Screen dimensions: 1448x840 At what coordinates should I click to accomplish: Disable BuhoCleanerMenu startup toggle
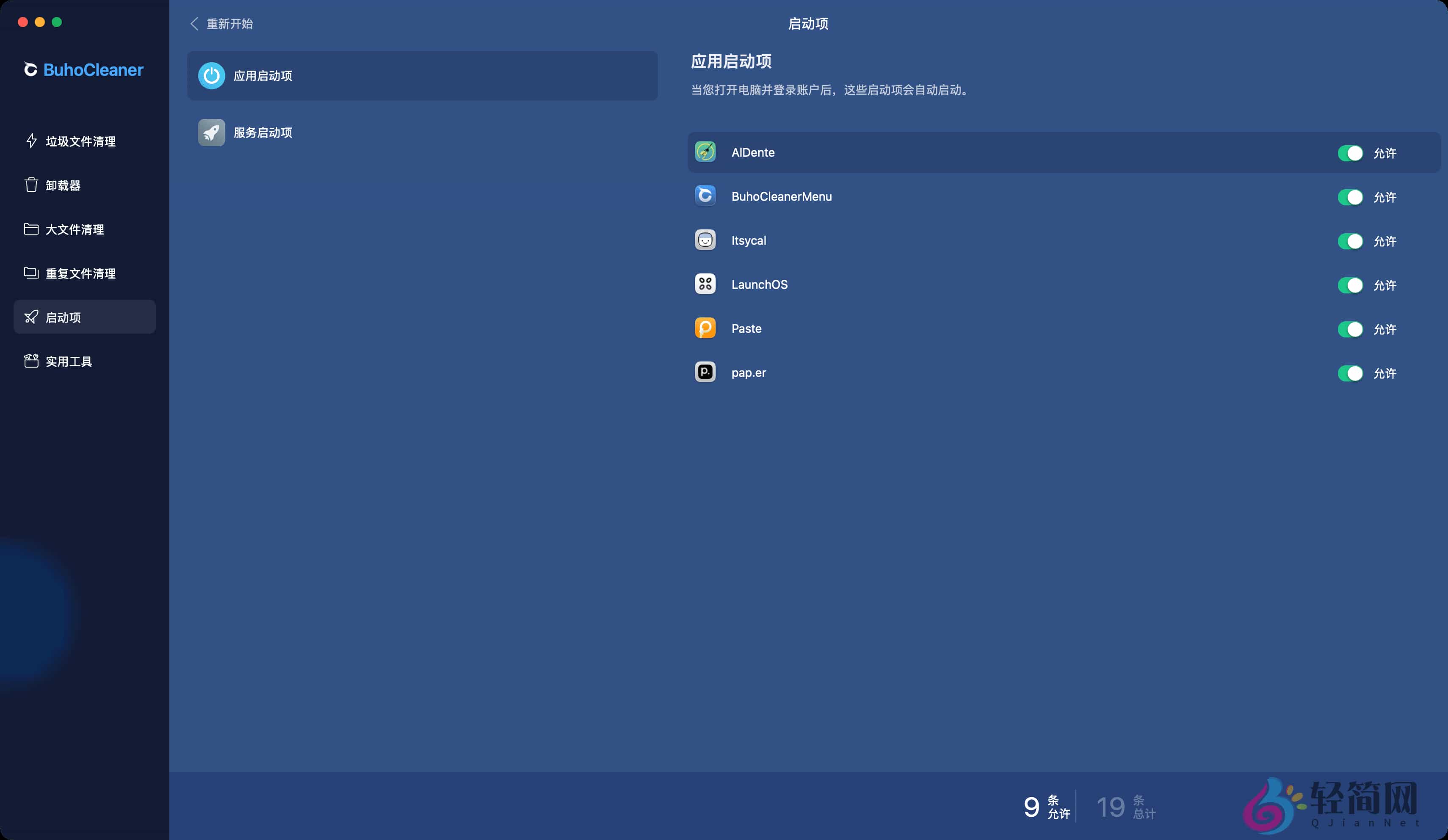click(1351, 197)
